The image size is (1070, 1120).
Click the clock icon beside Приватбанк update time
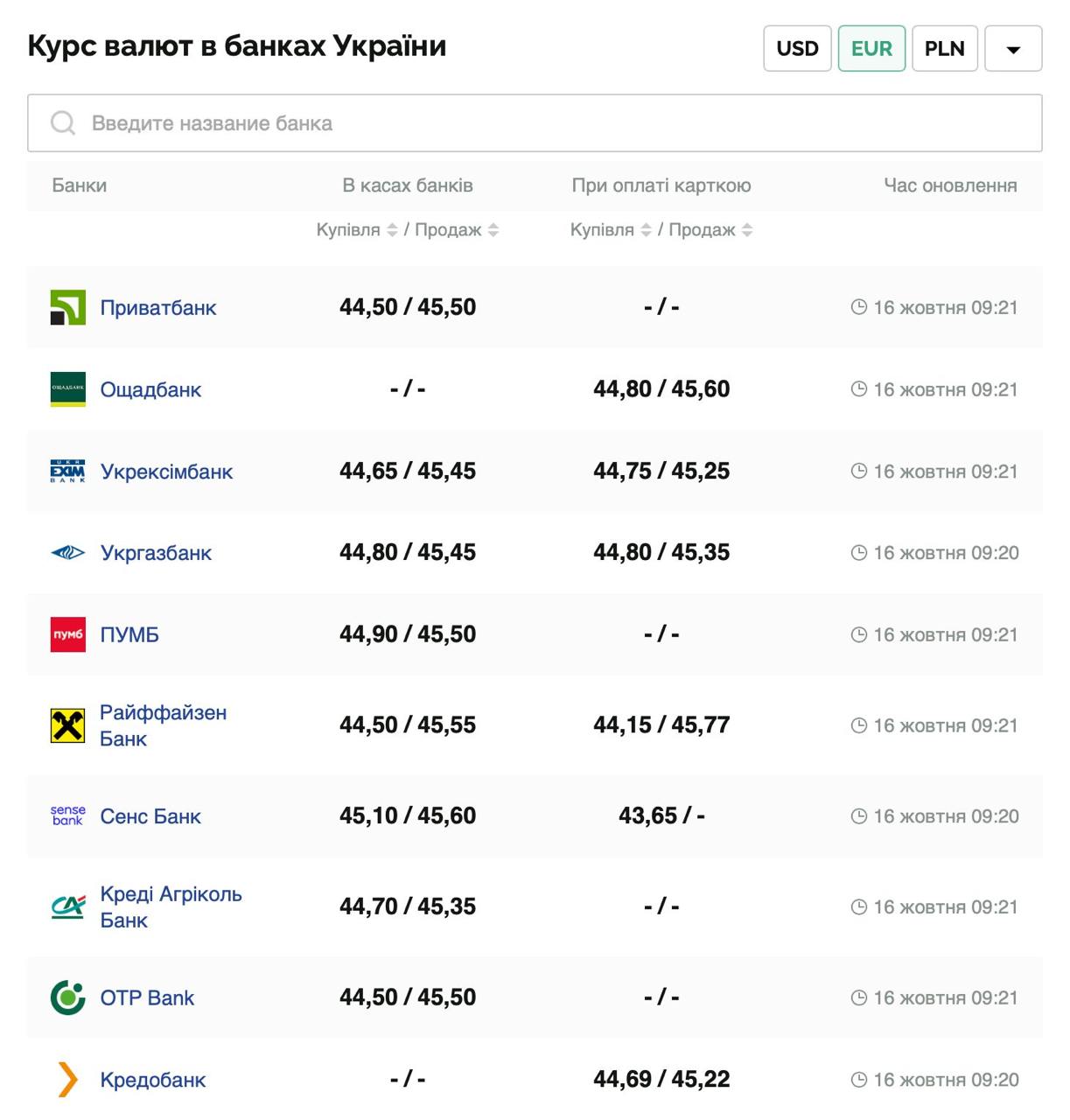(x=858, y=307)
